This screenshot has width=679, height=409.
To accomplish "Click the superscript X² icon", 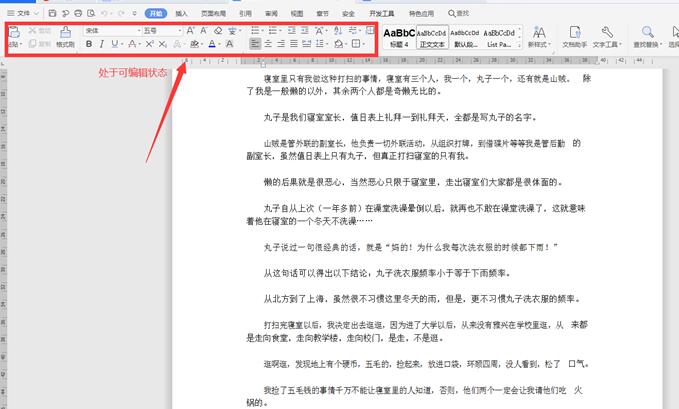I will (150, 45).
